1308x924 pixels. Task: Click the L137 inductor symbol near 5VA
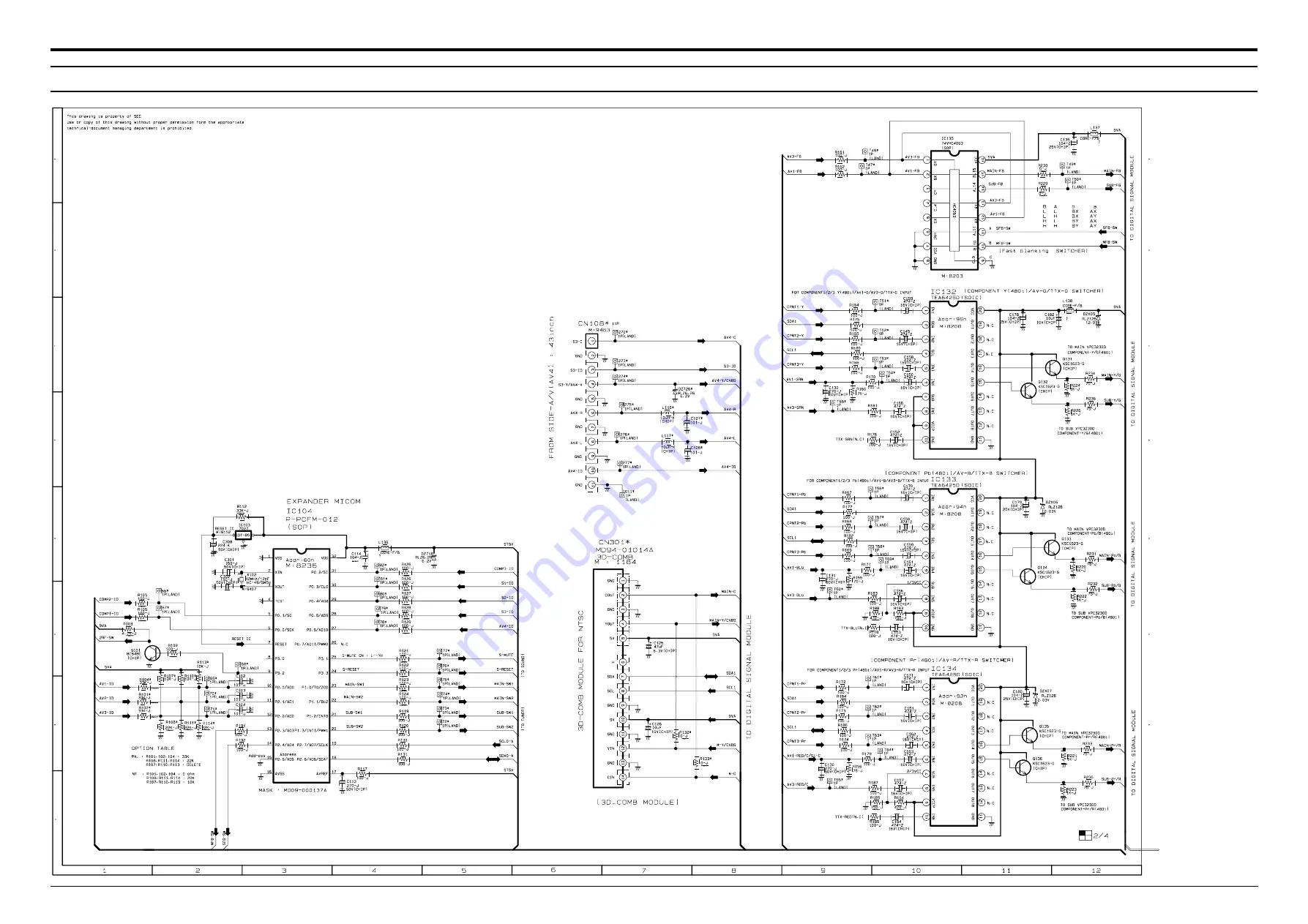click(1094, 133)
